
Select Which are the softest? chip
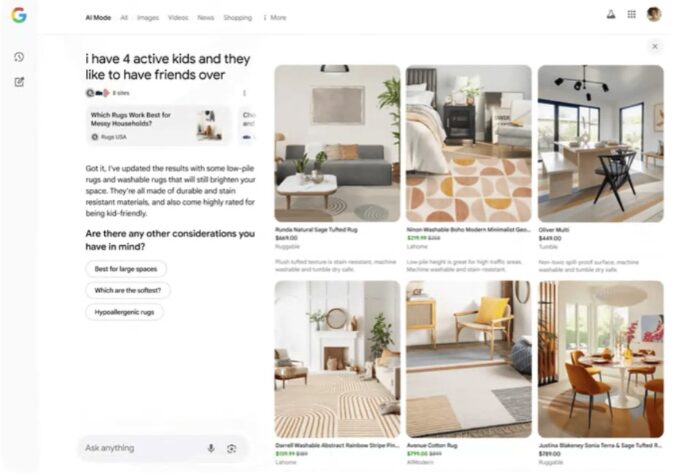(x=128, y=290)
